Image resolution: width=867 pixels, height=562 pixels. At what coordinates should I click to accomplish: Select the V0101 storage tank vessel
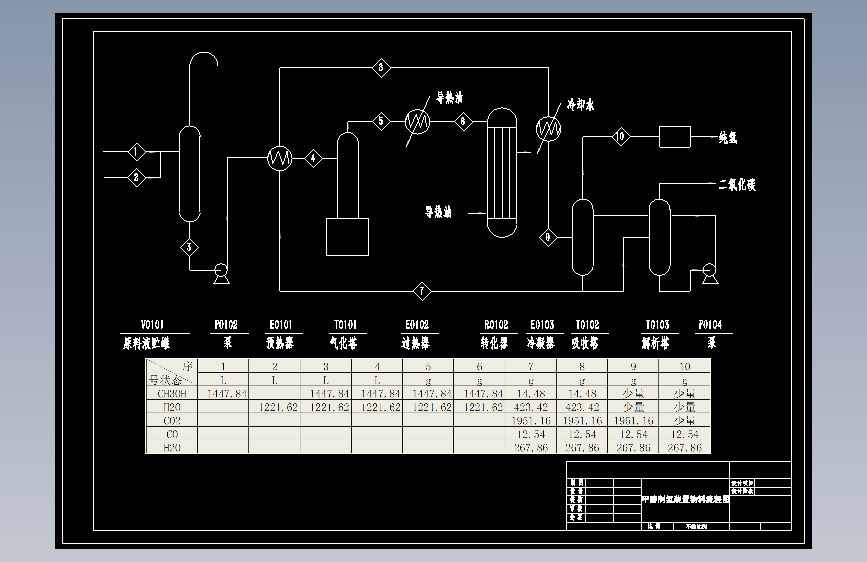[190, 174]
